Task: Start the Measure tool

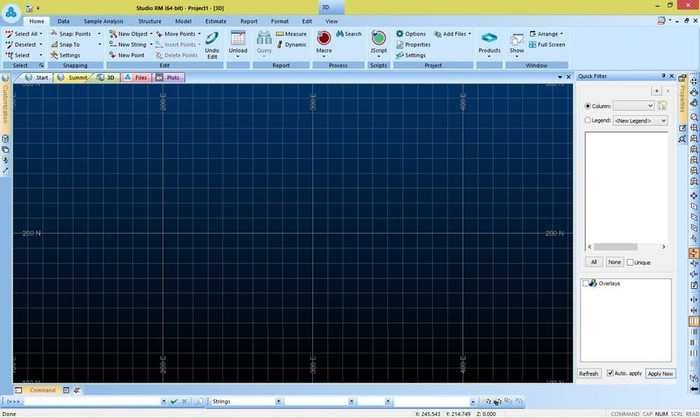Action: 291,34
